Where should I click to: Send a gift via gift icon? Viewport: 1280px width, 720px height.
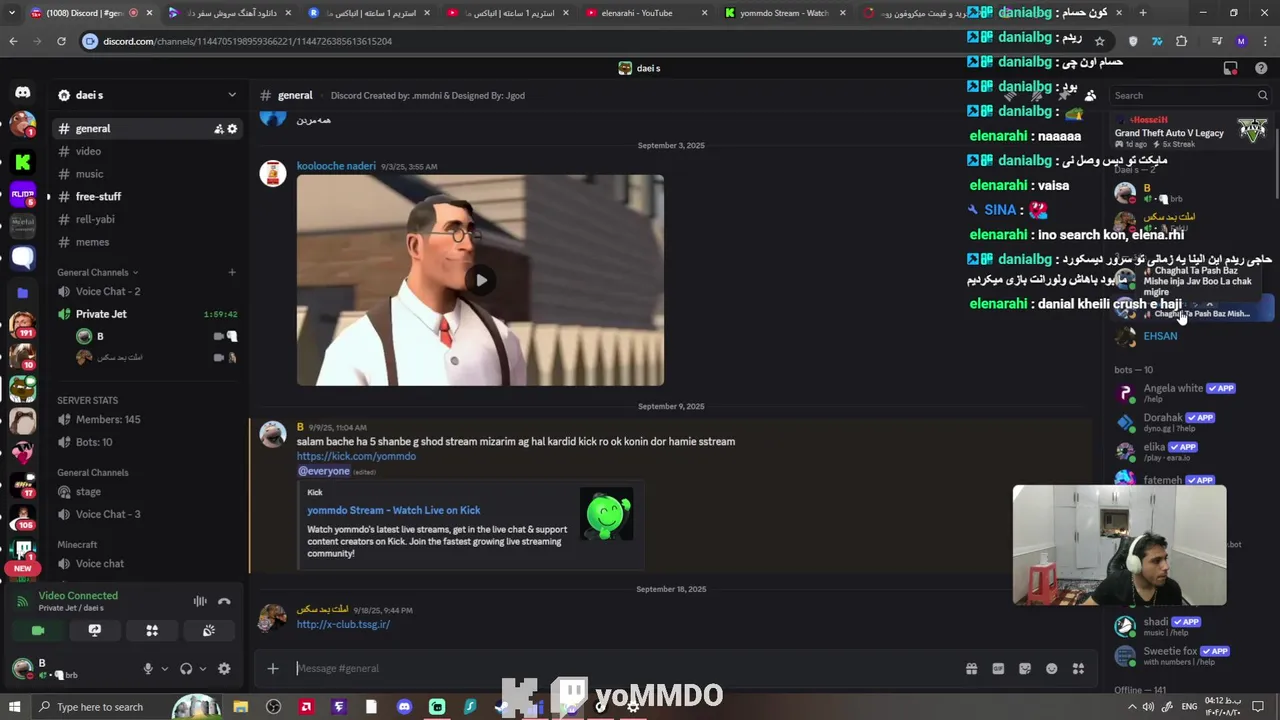971,669
